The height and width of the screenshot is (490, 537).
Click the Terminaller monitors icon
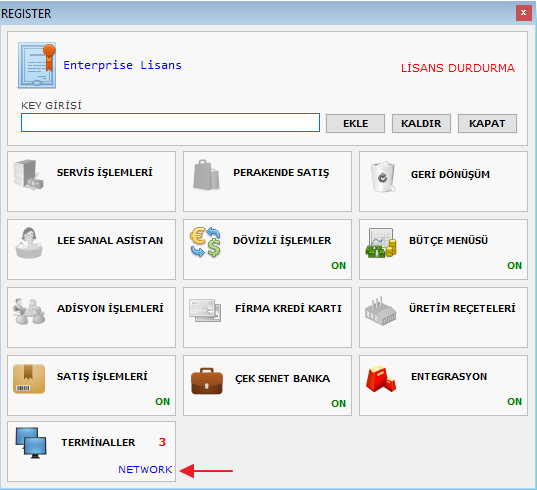point(31,443)
